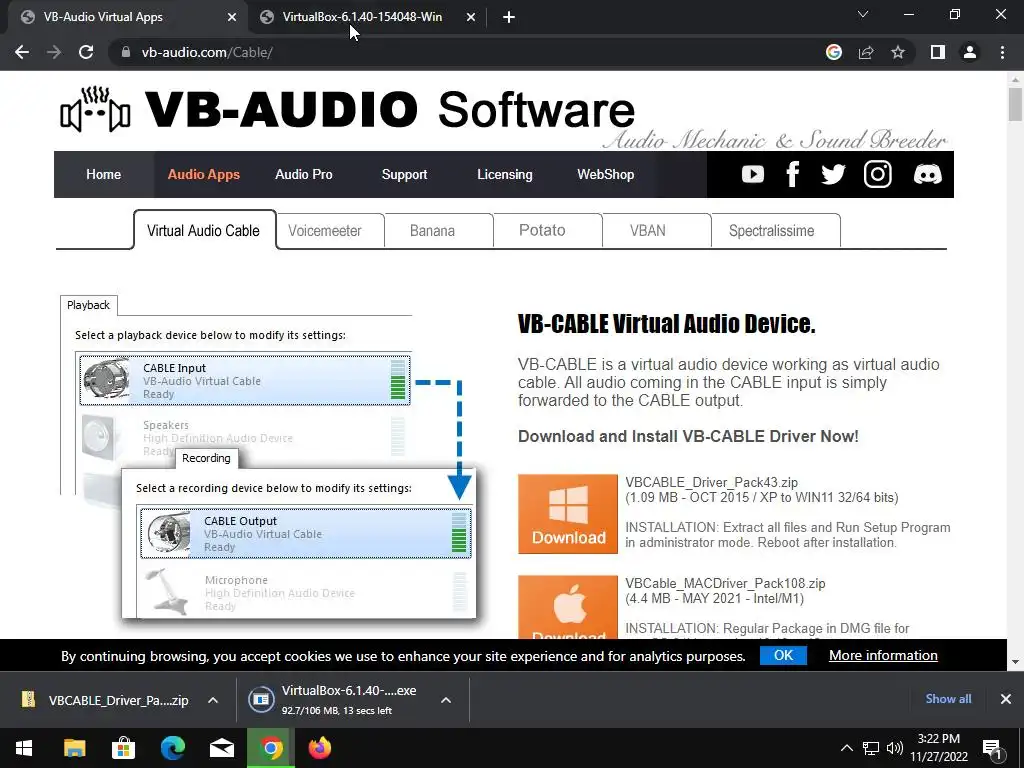Open the VB-Audio Twitter icon
1024x768 pixels.
[833, 174]
